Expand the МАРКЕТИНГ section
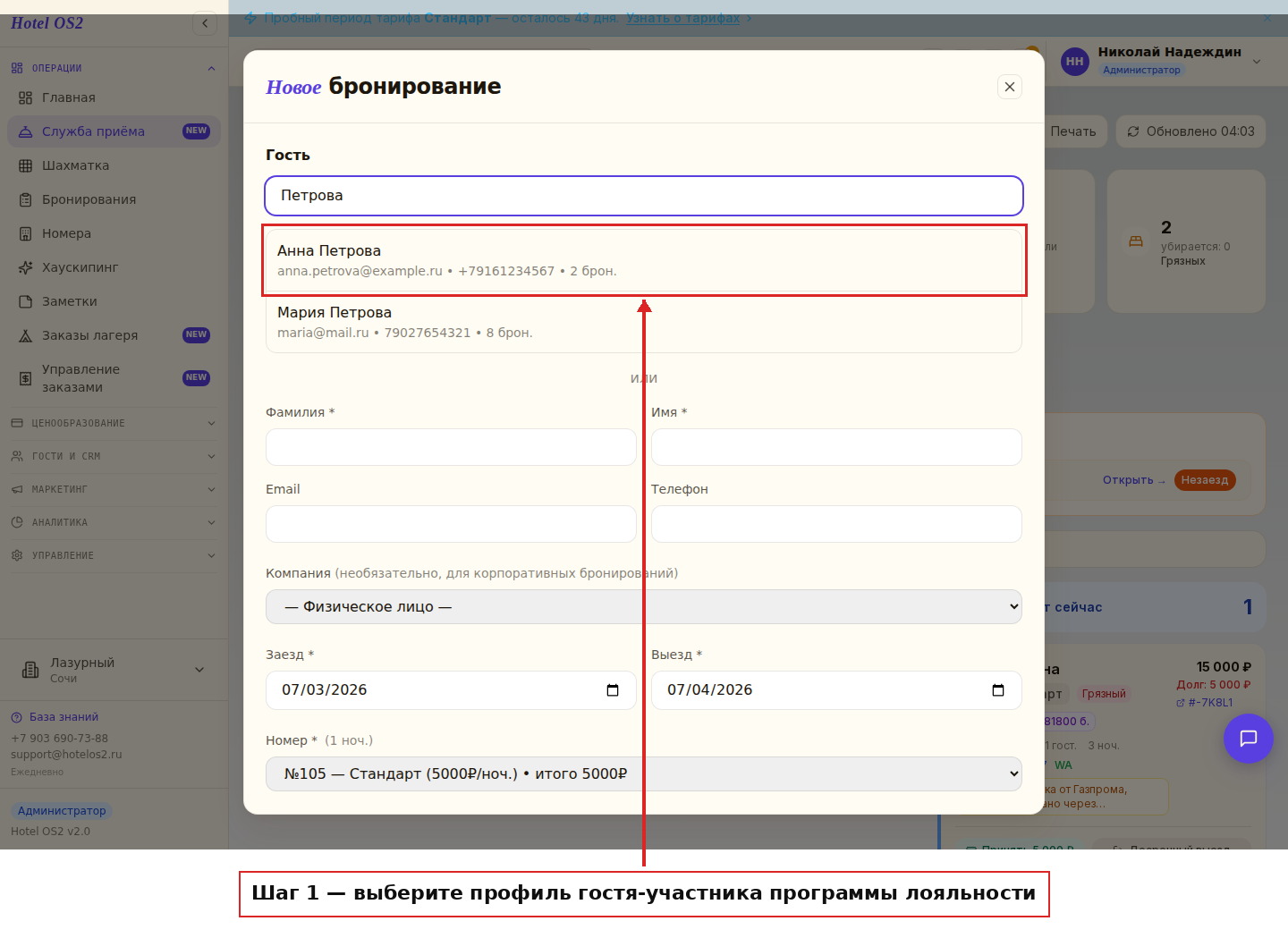Screen dimensions: 1288x938 tap(114, 489)
